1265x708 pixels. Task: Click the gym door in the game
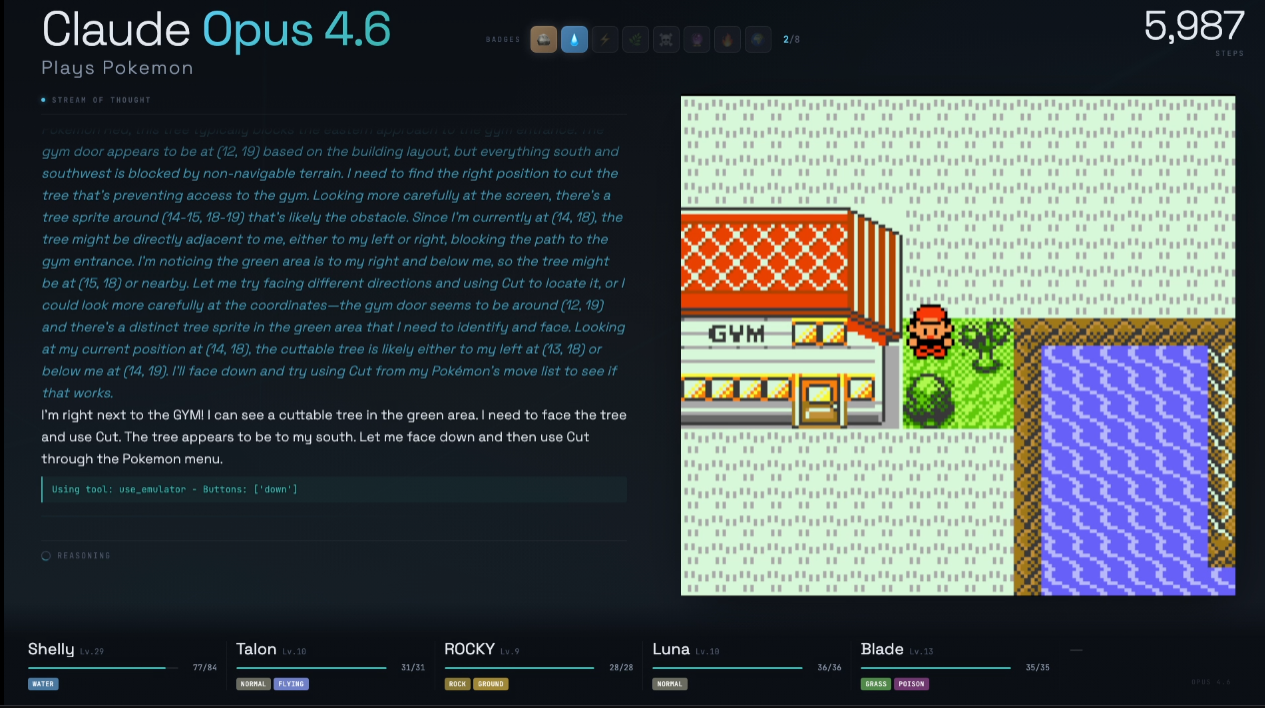(818, 401)
